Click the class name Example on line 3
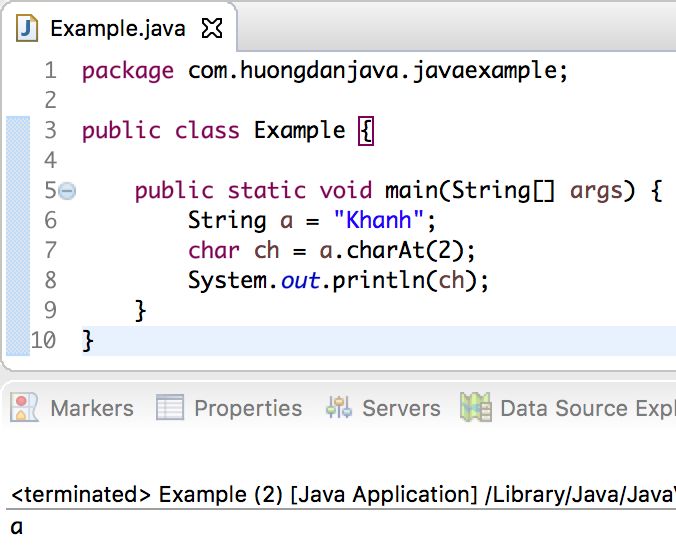The height and width of the screenshot is (558, 676). [300, 131]
